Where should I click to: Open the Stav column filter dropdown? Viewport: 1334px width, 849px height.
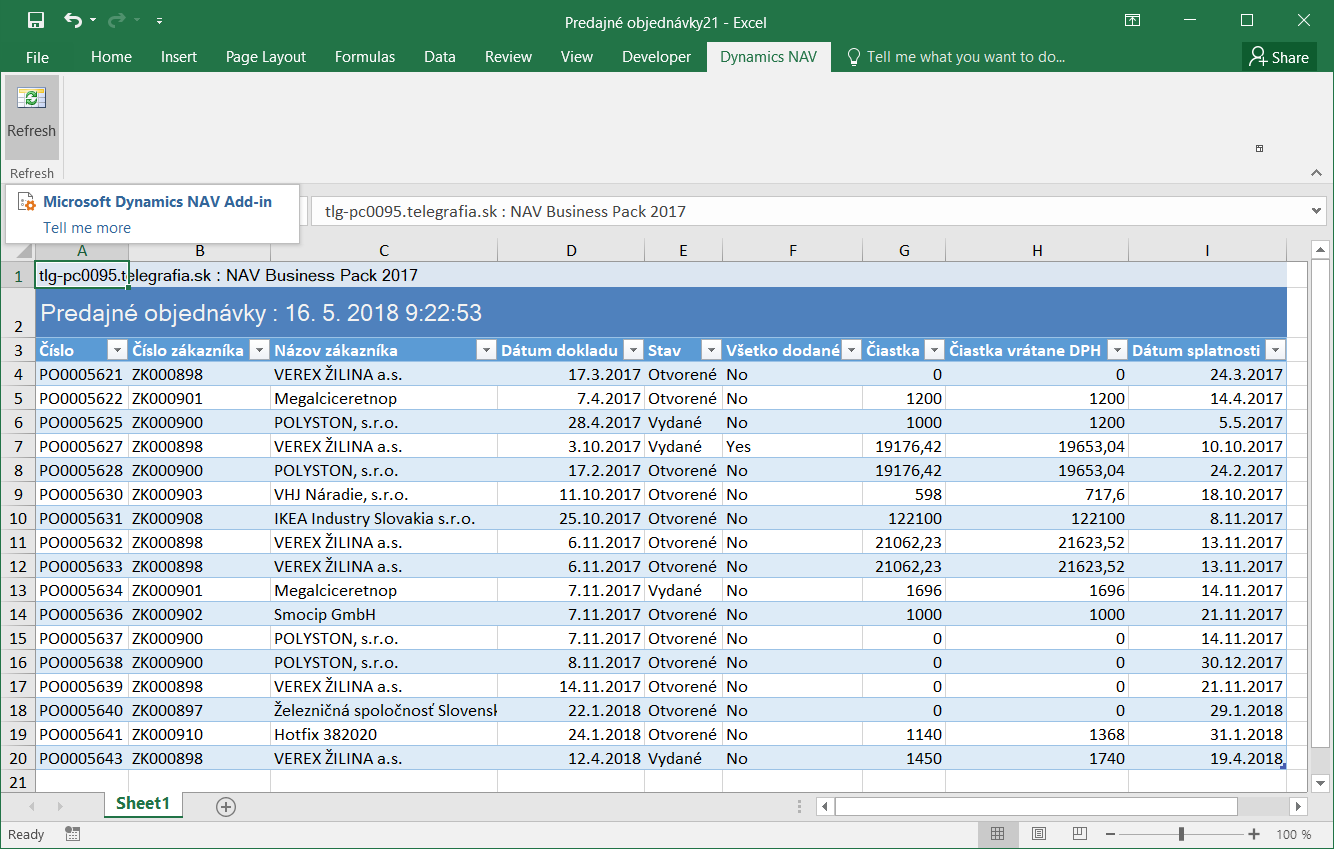point(711,350)
